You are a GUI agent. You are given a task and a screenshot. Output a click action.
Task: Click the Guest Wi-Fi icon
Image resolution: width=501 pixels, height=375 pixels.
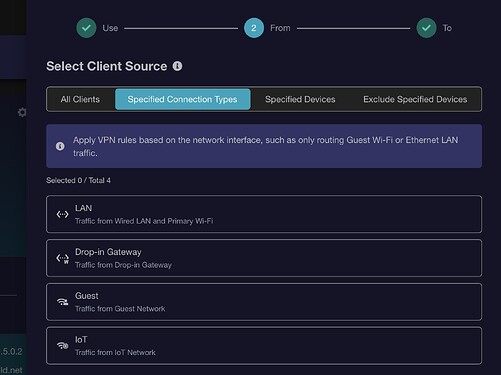pyautogui.click(x=62, y=302)
